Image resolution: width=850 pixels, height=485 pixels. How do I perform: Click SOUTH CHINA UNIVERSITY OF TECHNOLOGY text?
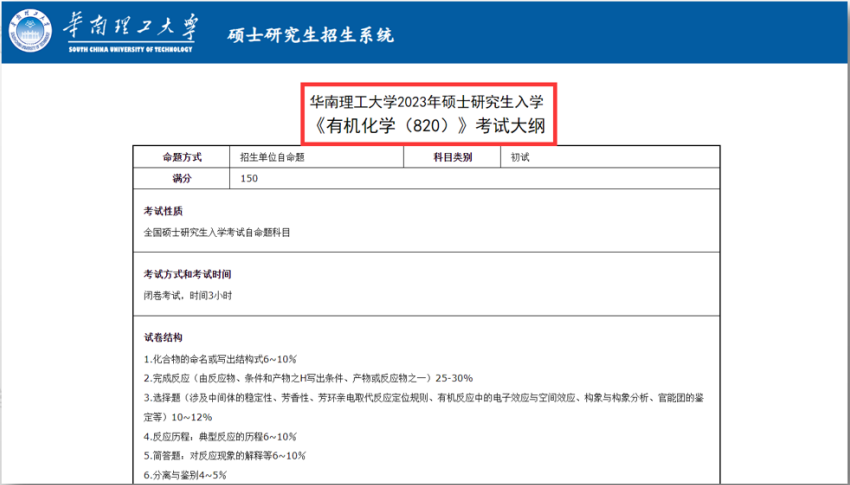pyautogui.click(x=130, y=50)
